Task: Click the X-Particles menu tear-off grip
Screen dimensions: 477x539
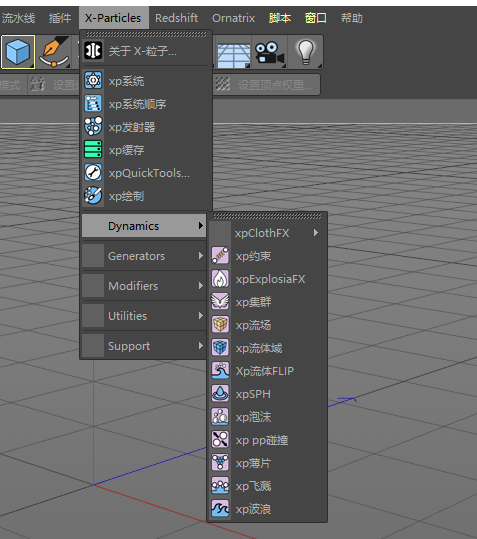Action: click(146, 34)
